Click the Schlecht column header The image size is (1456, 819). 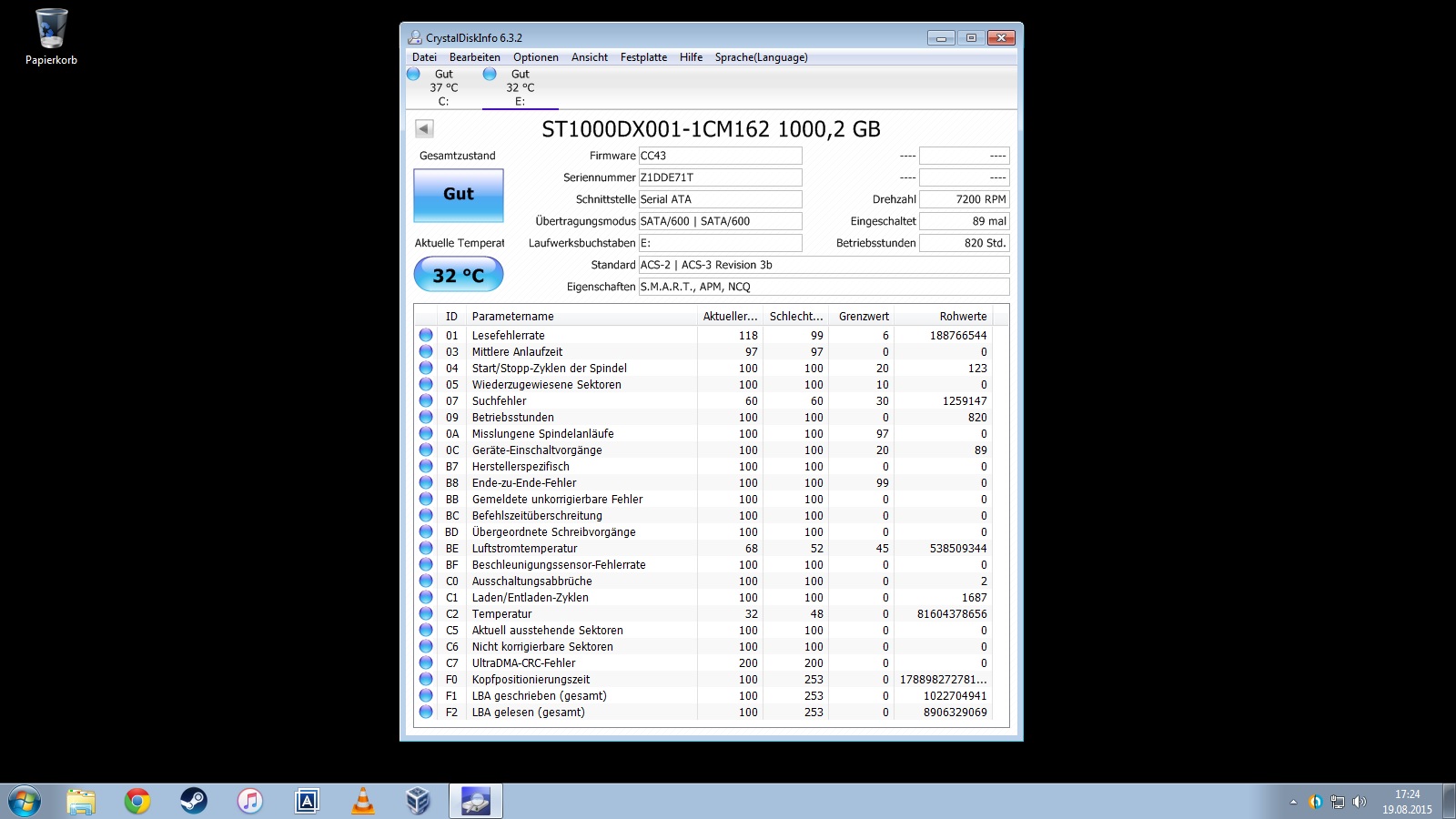pyautogui.click(x=795, y=317)
